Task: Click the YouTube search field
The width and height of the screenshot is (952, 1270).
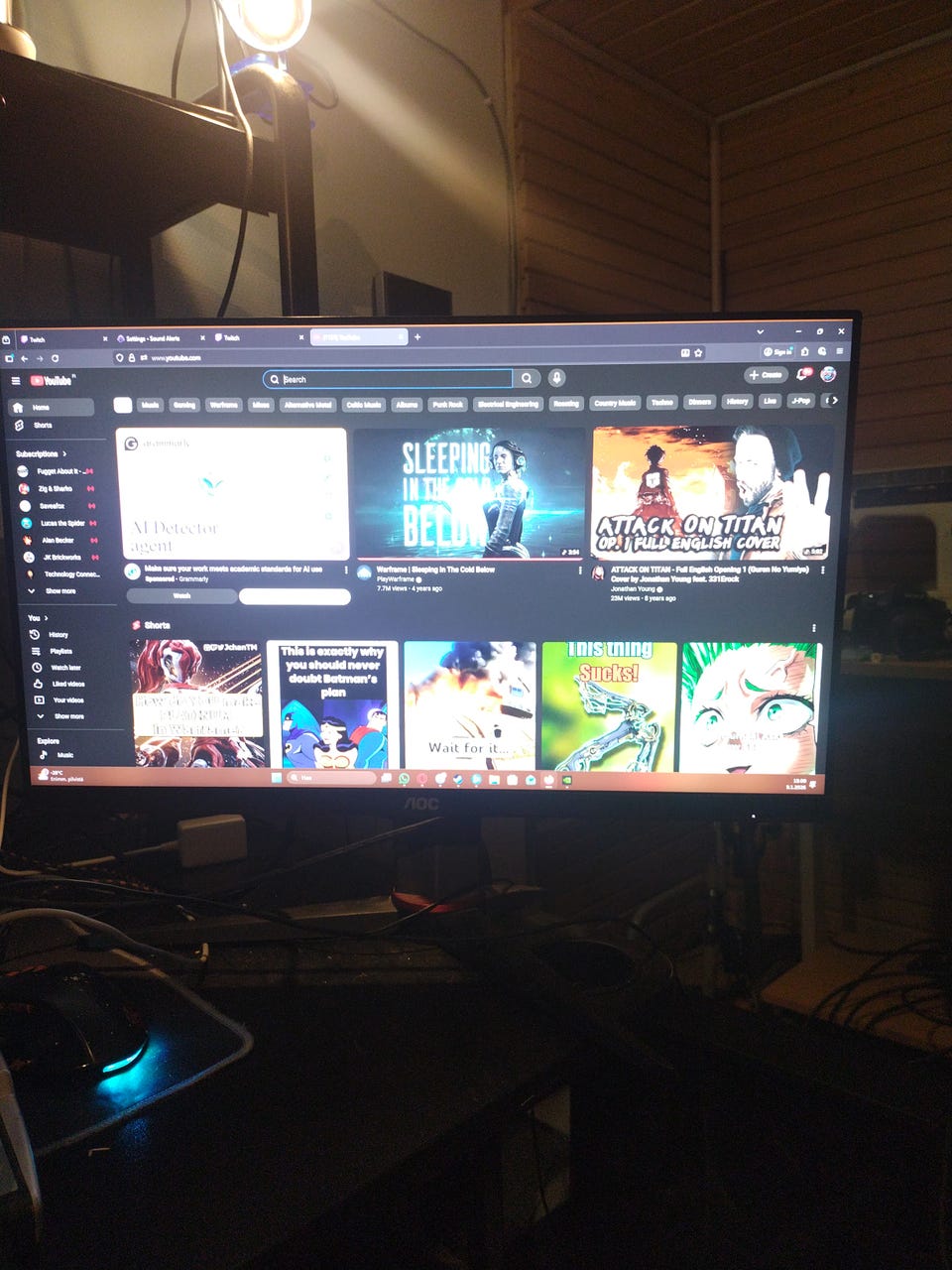Action: pyautogui.click(x=388, y=379)
